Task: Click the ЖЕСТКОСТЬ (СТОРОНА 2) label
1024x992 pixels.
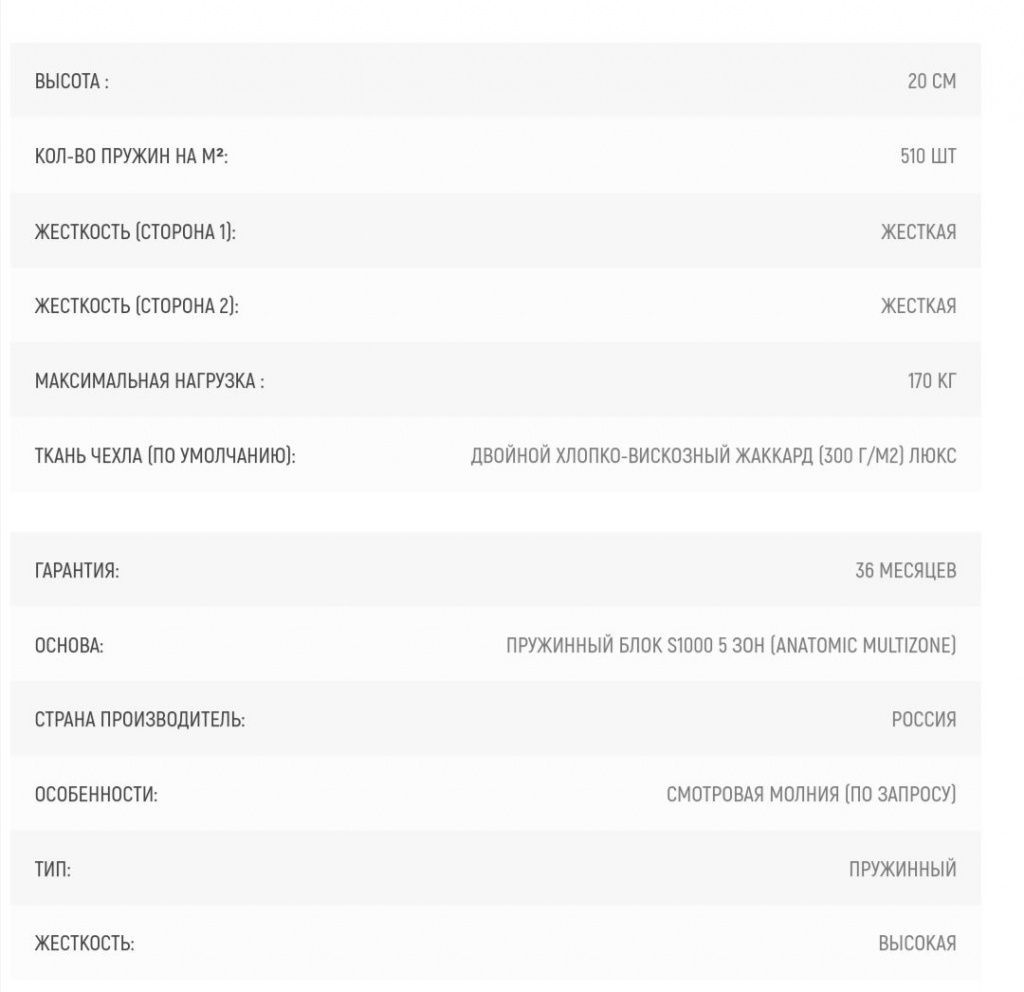Action: click(x=136, y=306)
